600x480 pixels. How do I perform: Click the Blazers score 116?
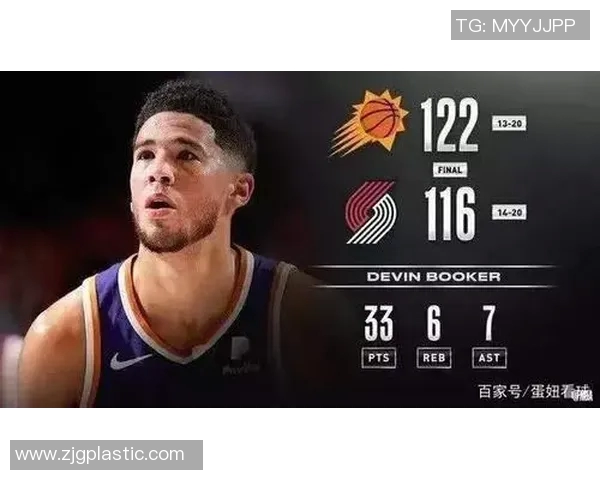(450, 214)
